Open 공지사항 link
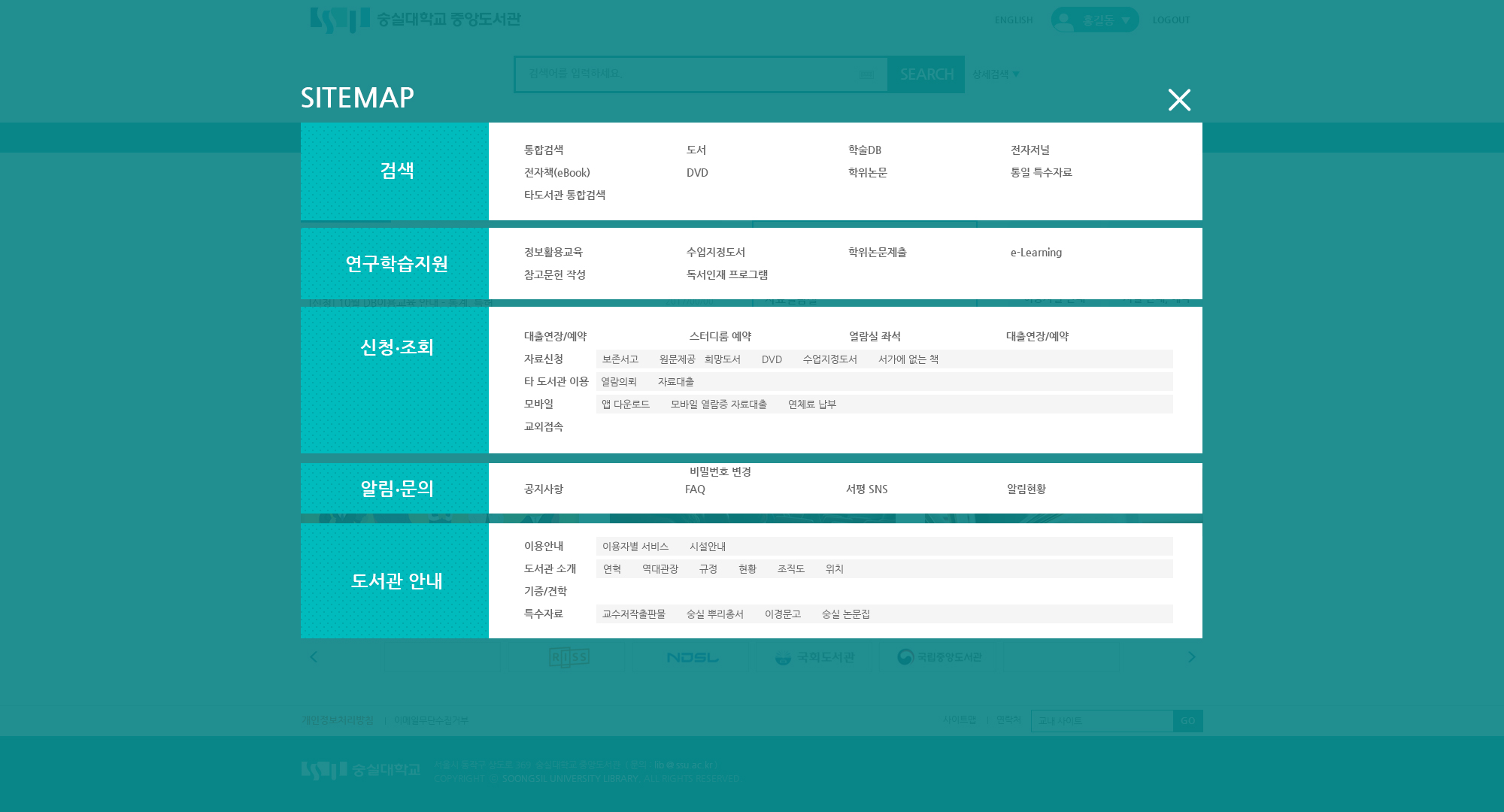Screen dimensions: 1504x812 pyautogui.click(x=544, y=489)
